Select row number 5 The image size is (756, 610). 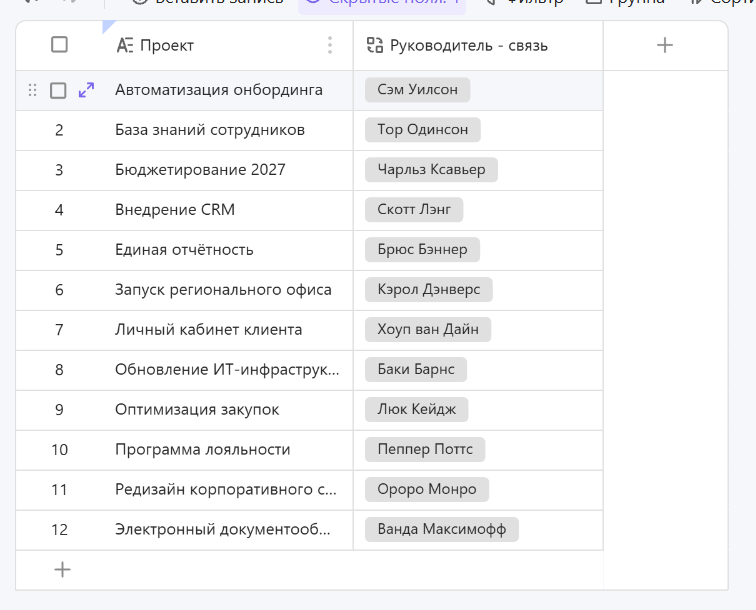pyautogui.click(x=59, y=250)
